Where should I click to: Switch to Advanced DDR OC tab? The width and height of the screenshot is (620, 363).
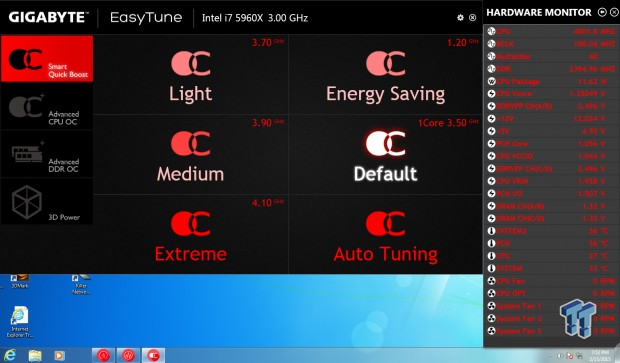[x=47, y=154]
